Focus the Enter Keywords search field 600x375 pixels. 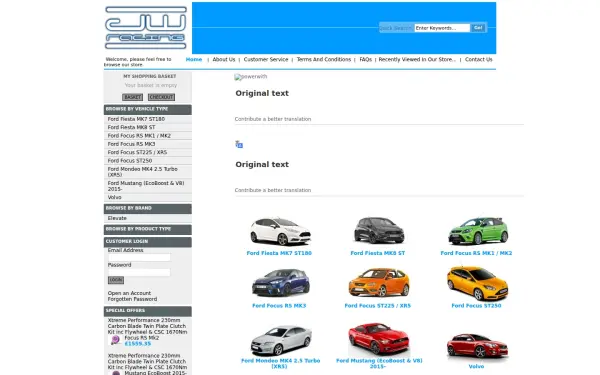coord(442,28)
